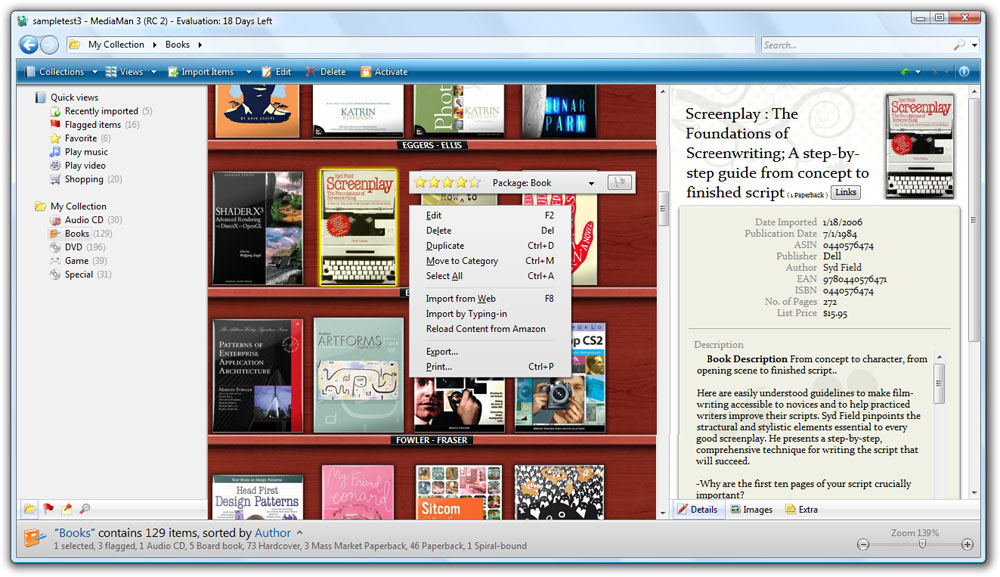Open the Collections toolbar menu
The width and height of the screenshot is (1000, 577).
[61, 72]
